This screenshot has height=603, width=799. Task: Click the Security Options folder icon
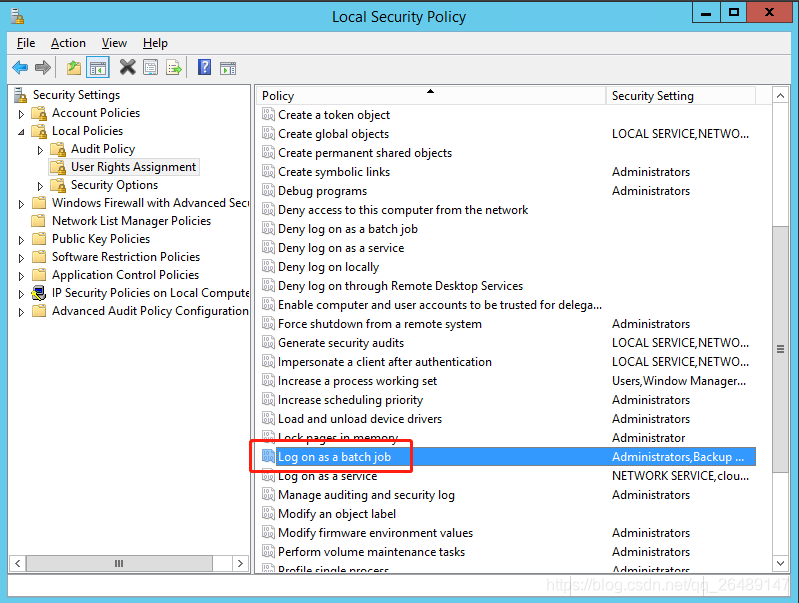pyautogui.click(x=58, y=185)
